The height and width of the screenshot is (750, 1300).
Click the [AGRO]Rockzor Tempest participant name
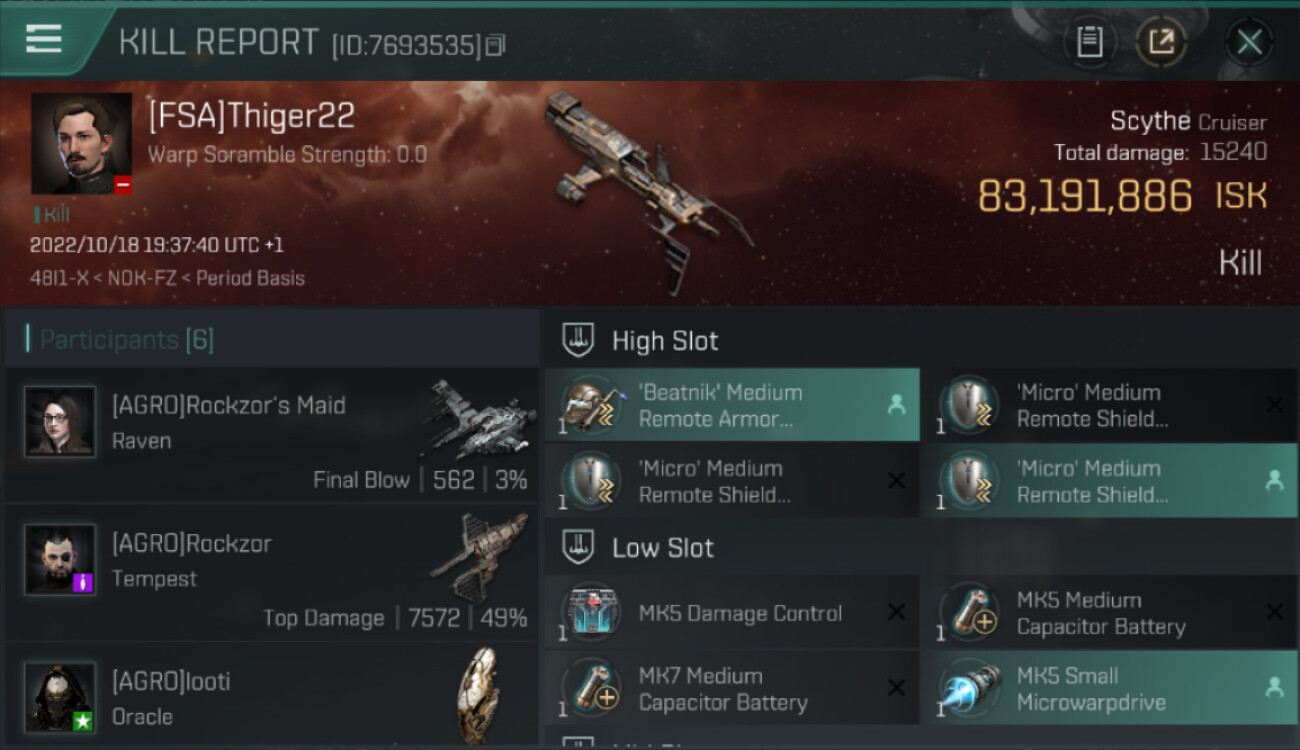tap(192, 544)
